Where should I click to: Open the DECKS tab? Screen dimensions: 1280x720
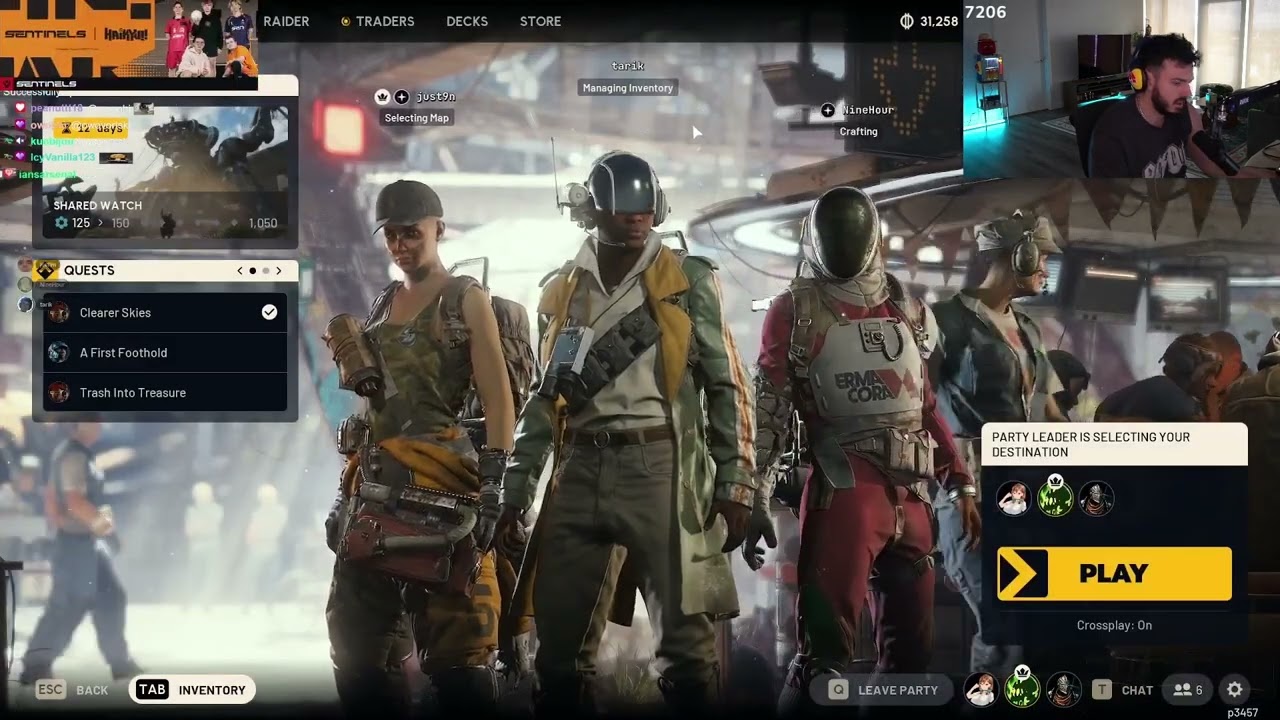(467, 21)
